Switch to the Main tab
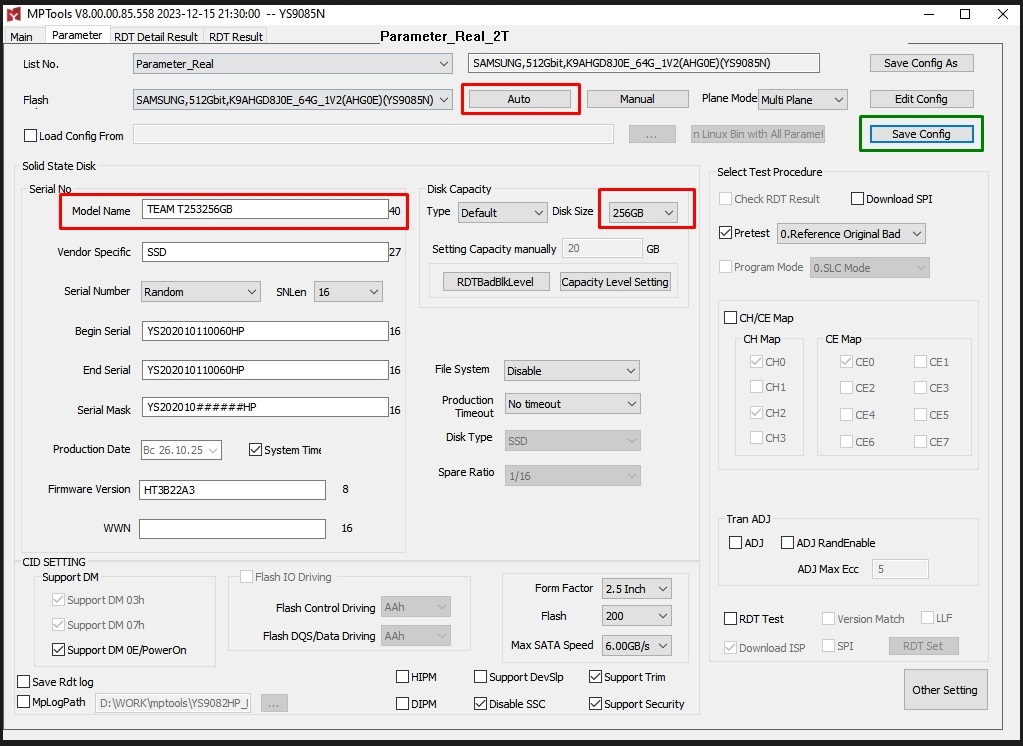This screenshot has height=746, width=1023. pyautogui.click(x=21, y=37)
